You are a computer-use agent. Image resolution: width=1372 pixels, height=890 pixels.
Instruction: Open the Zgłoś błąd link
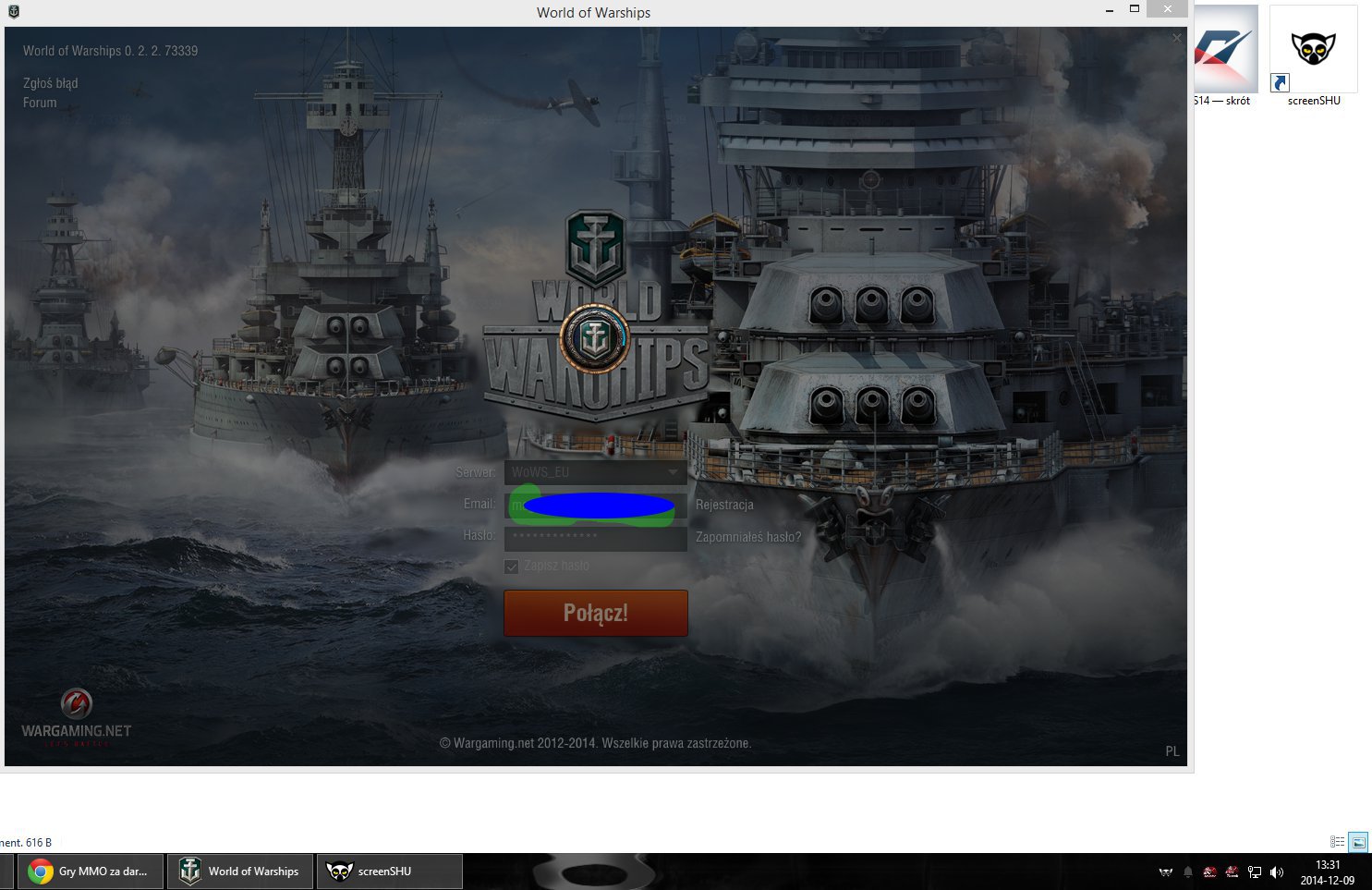(x=51, y=83)
